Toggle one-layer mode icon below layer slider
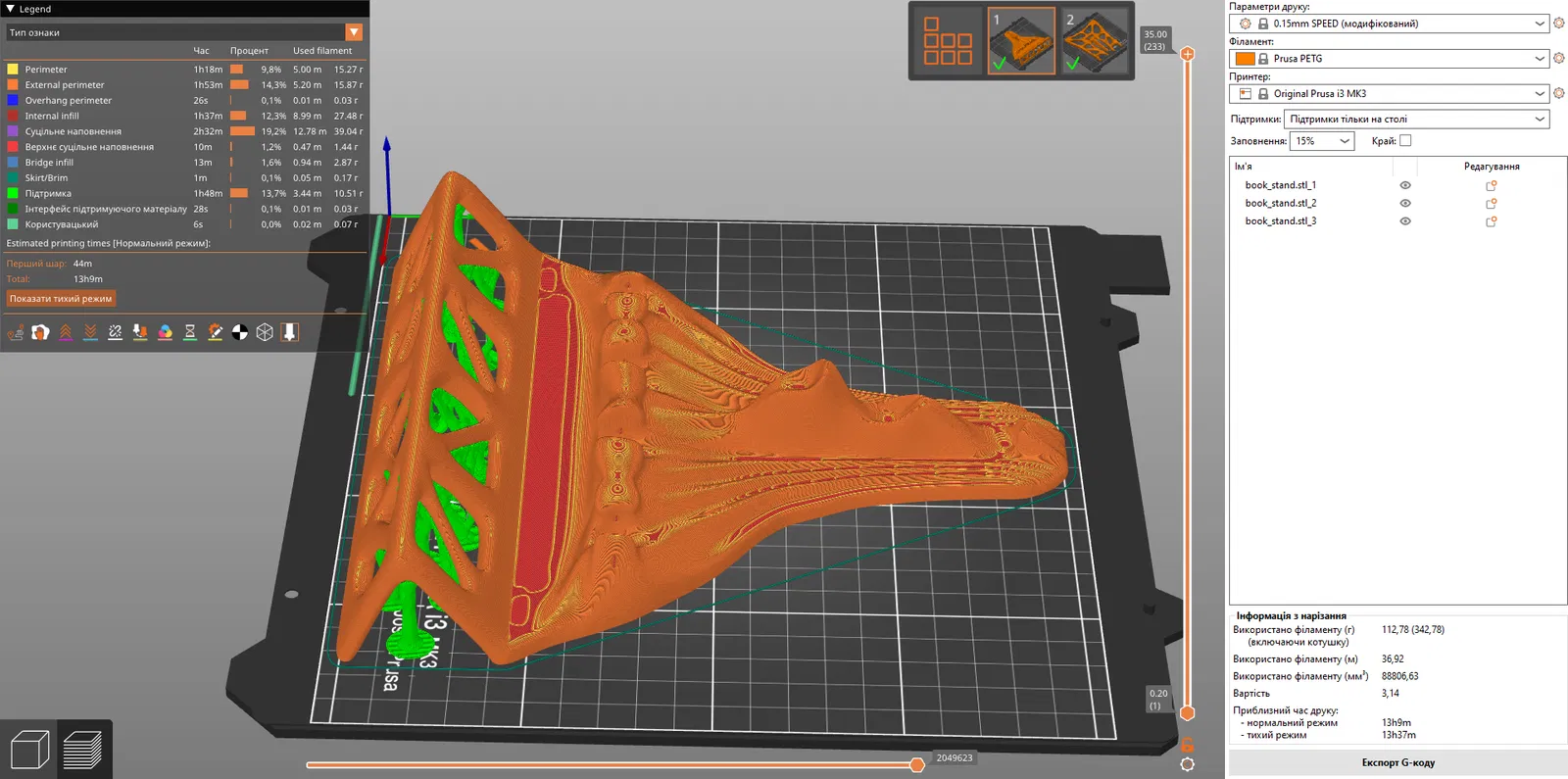 point(1187,745)
